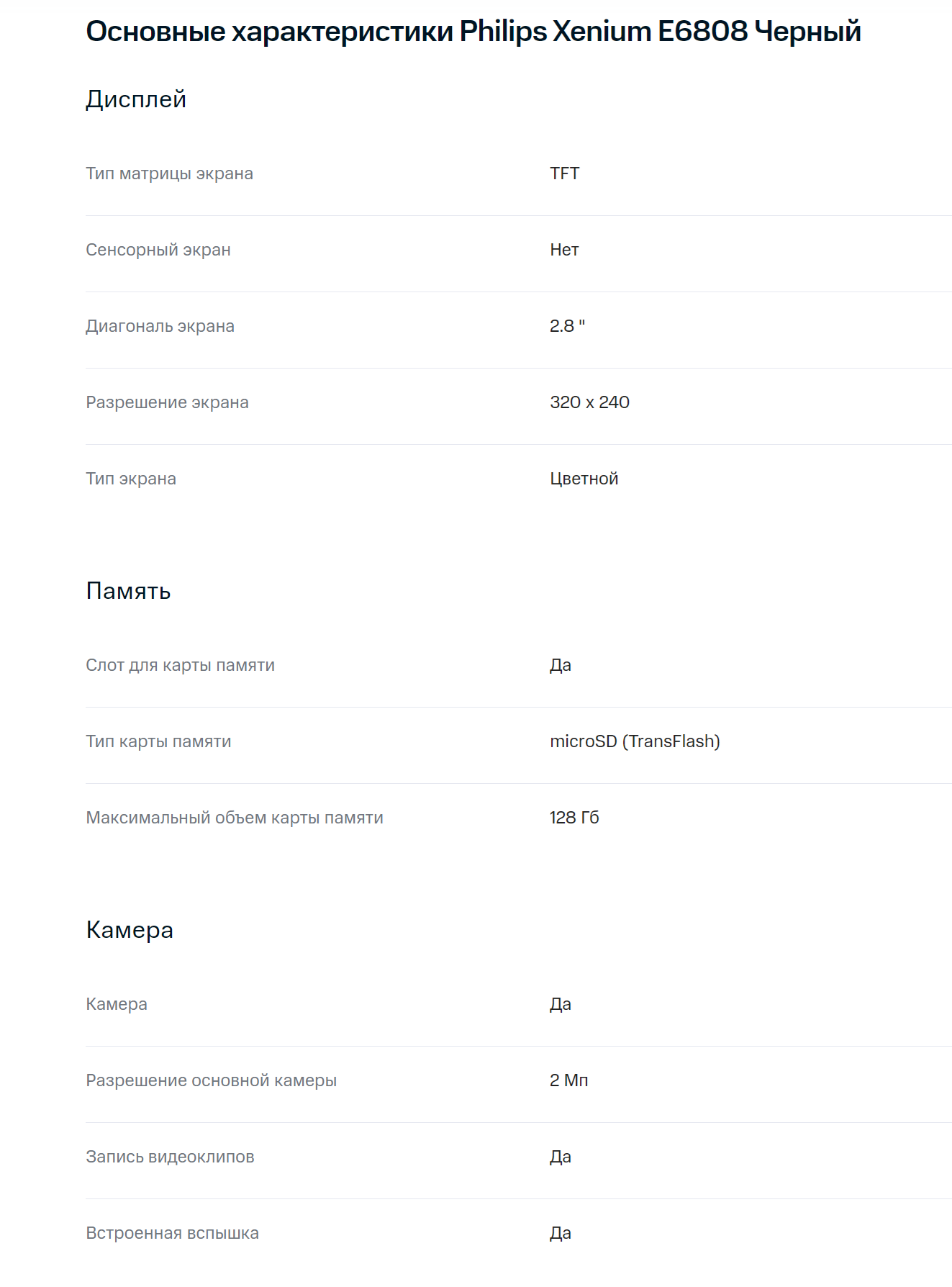Click the TFT matrix value

point(564,173)
